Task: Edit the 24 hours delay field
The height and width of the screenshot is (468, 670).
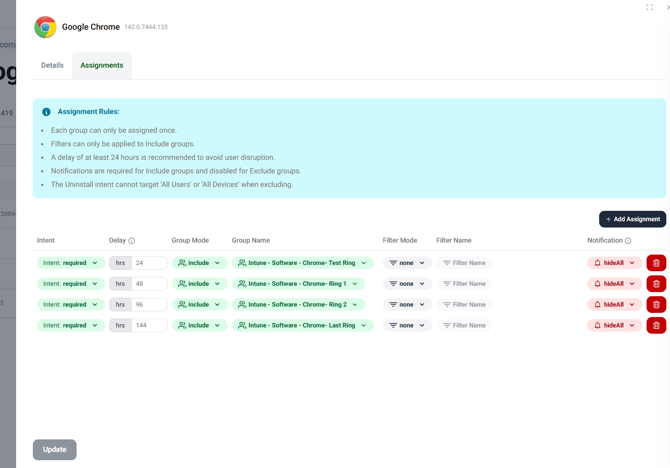Action: (x=149, y=263)
